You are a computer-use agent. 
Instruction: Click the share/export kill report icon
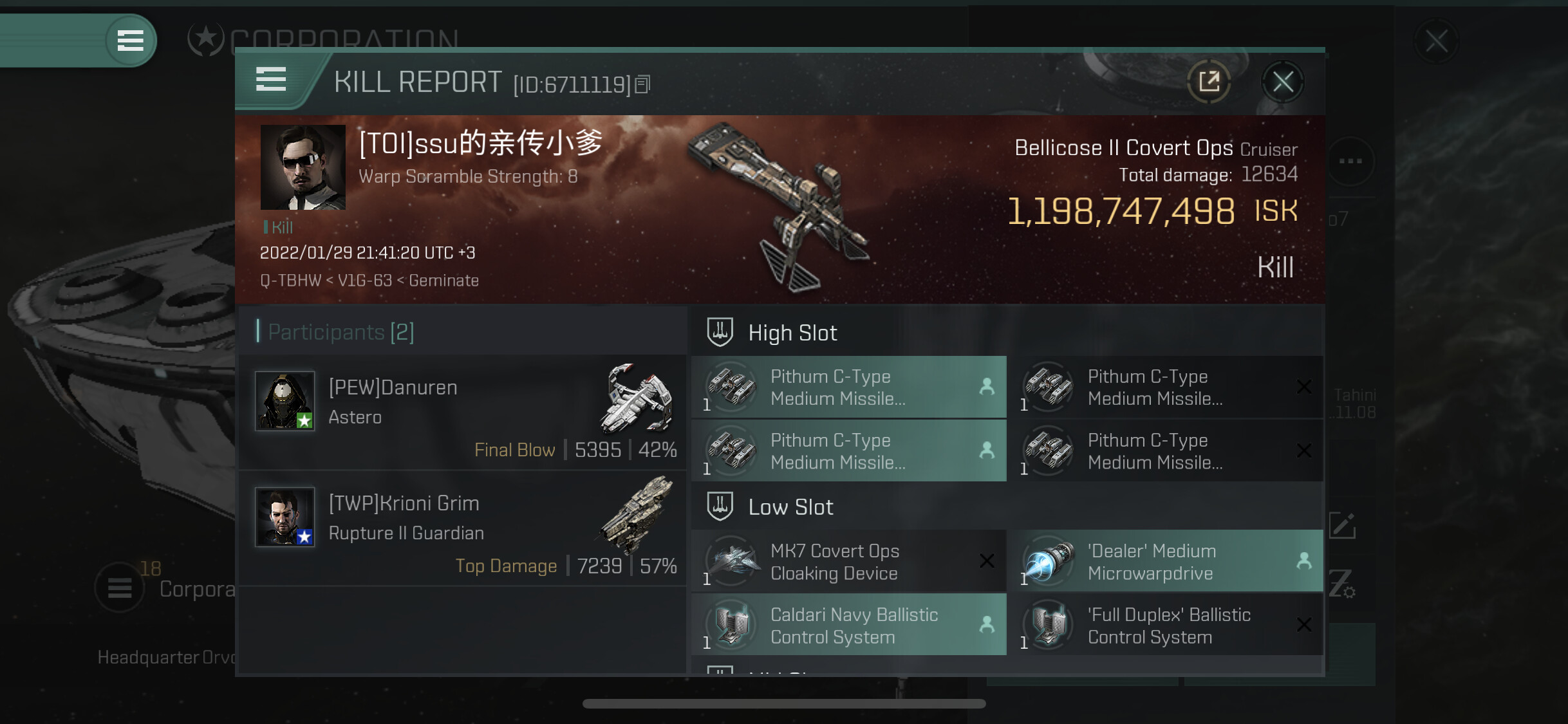click(1209, 82)
